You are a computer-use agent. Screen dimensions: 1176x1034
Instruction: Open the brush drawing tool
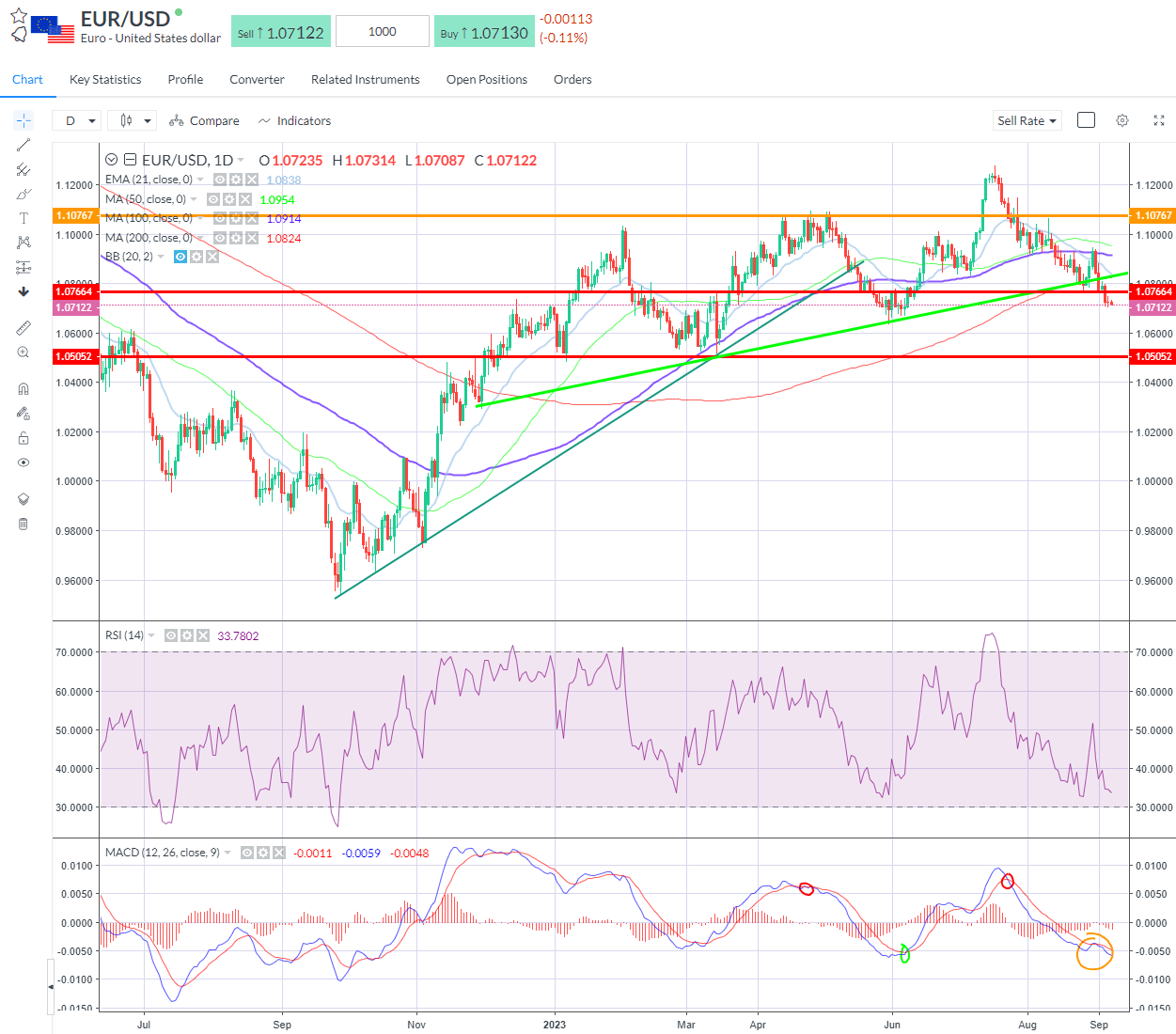point(23,194)
